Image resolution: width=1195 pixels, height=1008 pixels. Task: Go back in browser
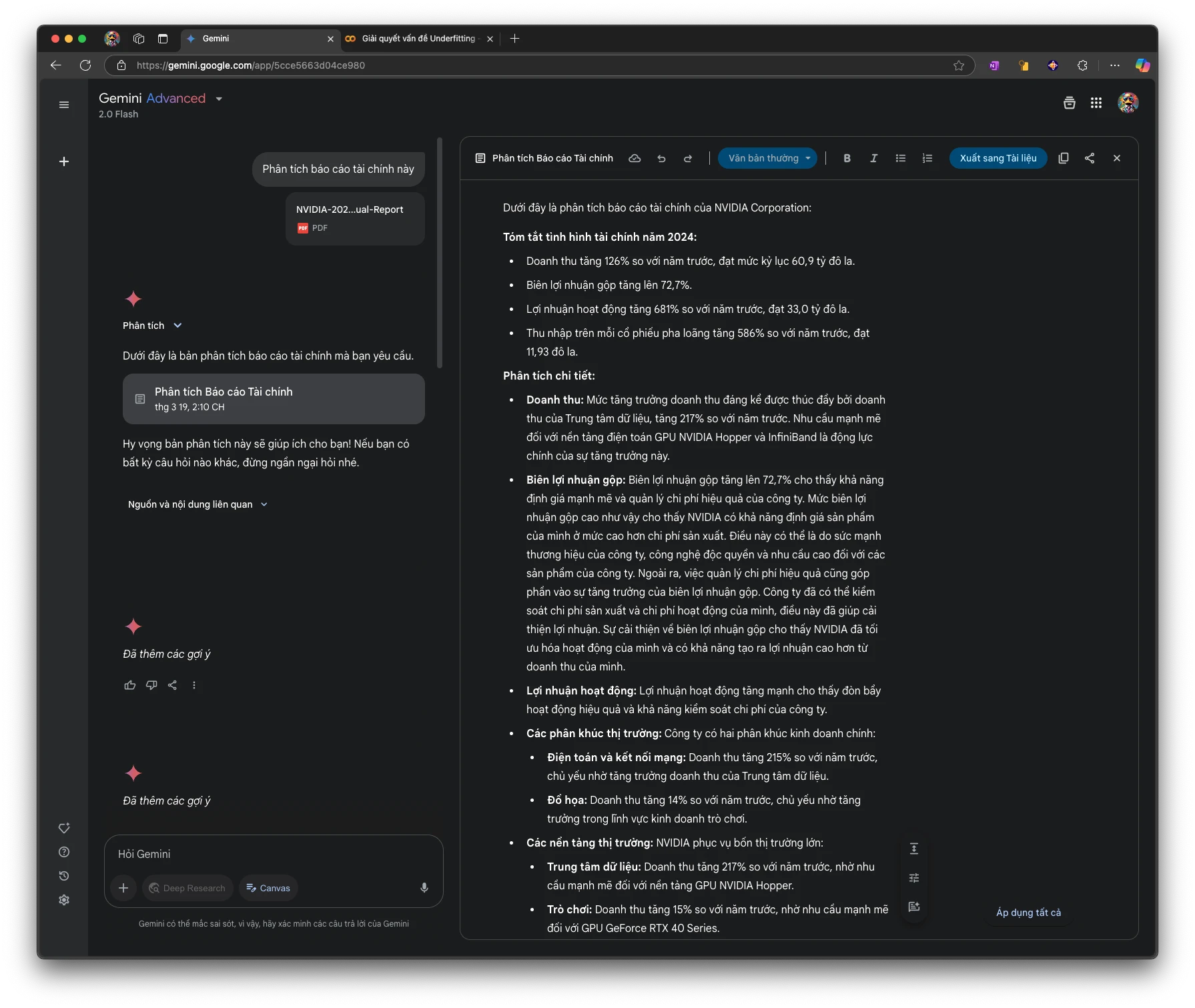[56, 65]
